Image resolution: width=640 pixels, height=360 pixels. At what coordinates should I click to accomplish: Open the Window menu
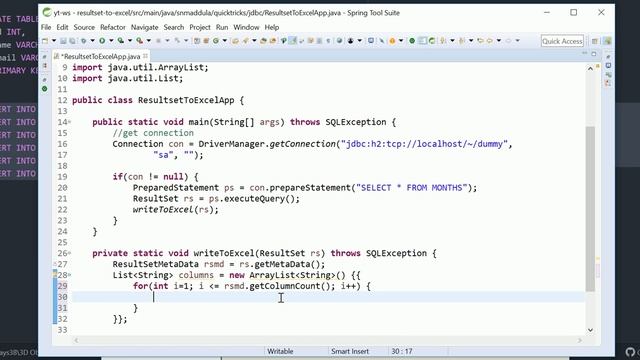[246, 27]
